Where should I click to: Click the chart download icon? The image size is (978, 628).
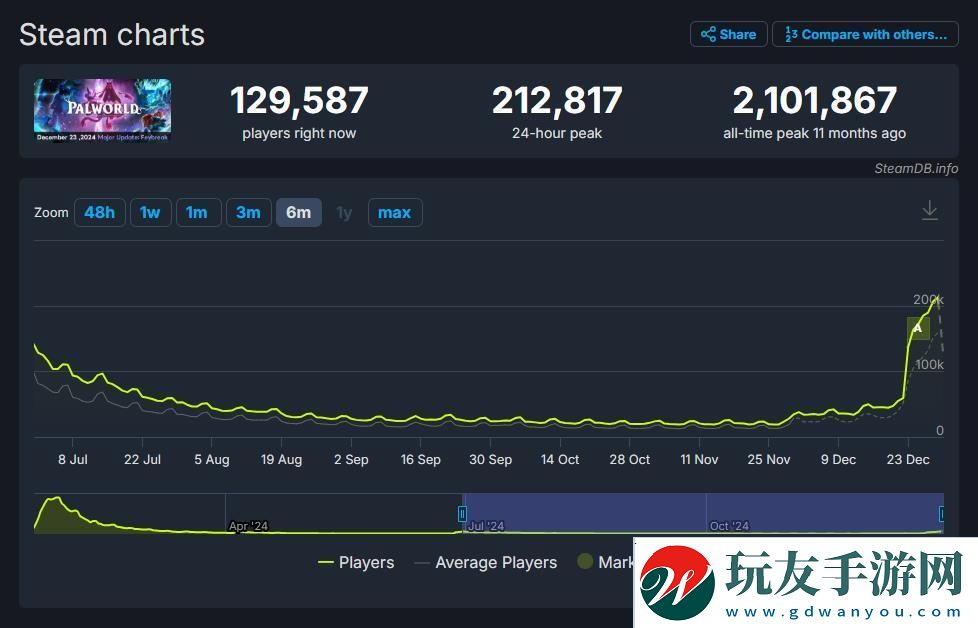(929, 210)
